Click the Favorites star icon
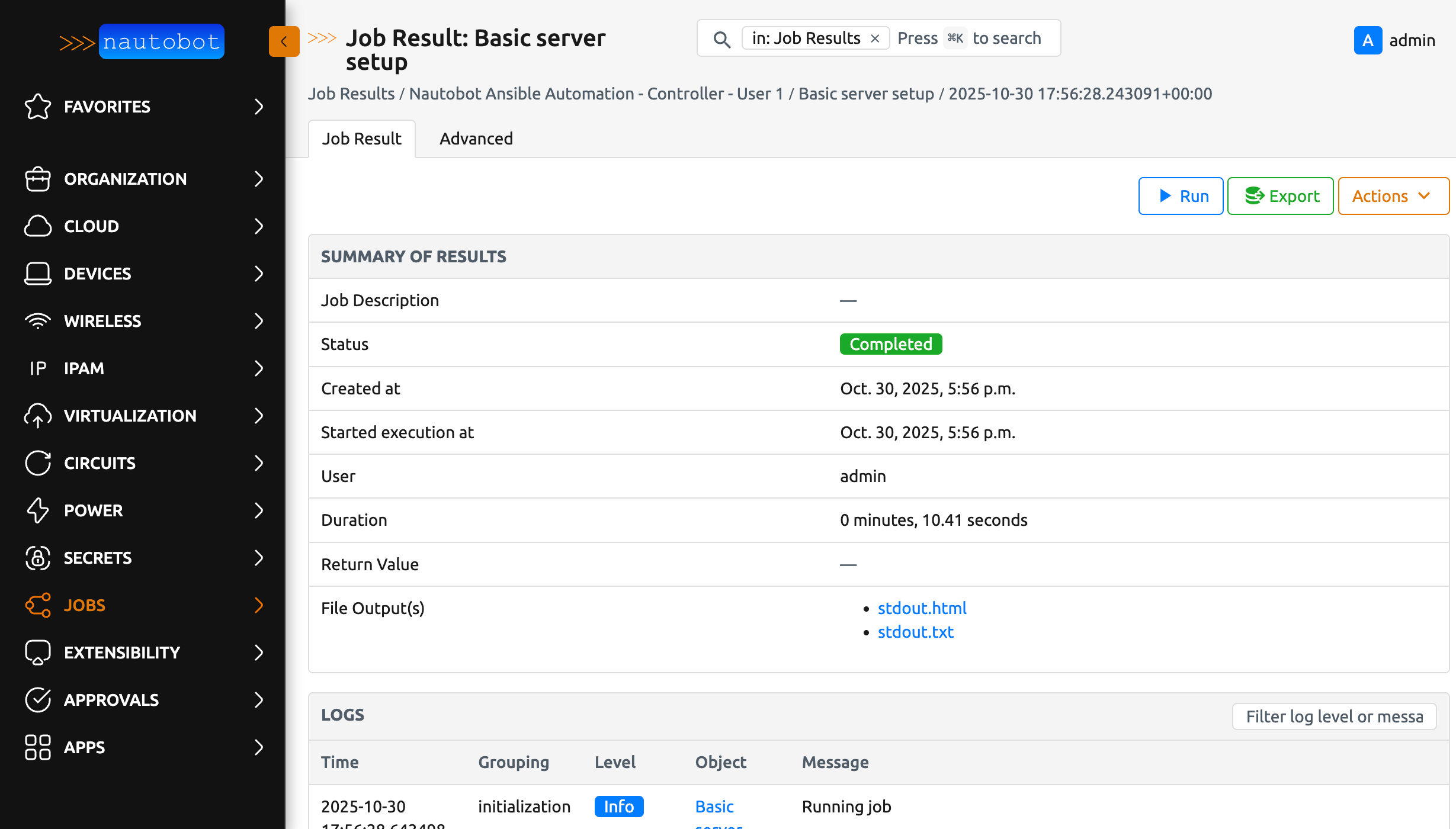This screenshot has height=829, width=1456. [38, 107]
